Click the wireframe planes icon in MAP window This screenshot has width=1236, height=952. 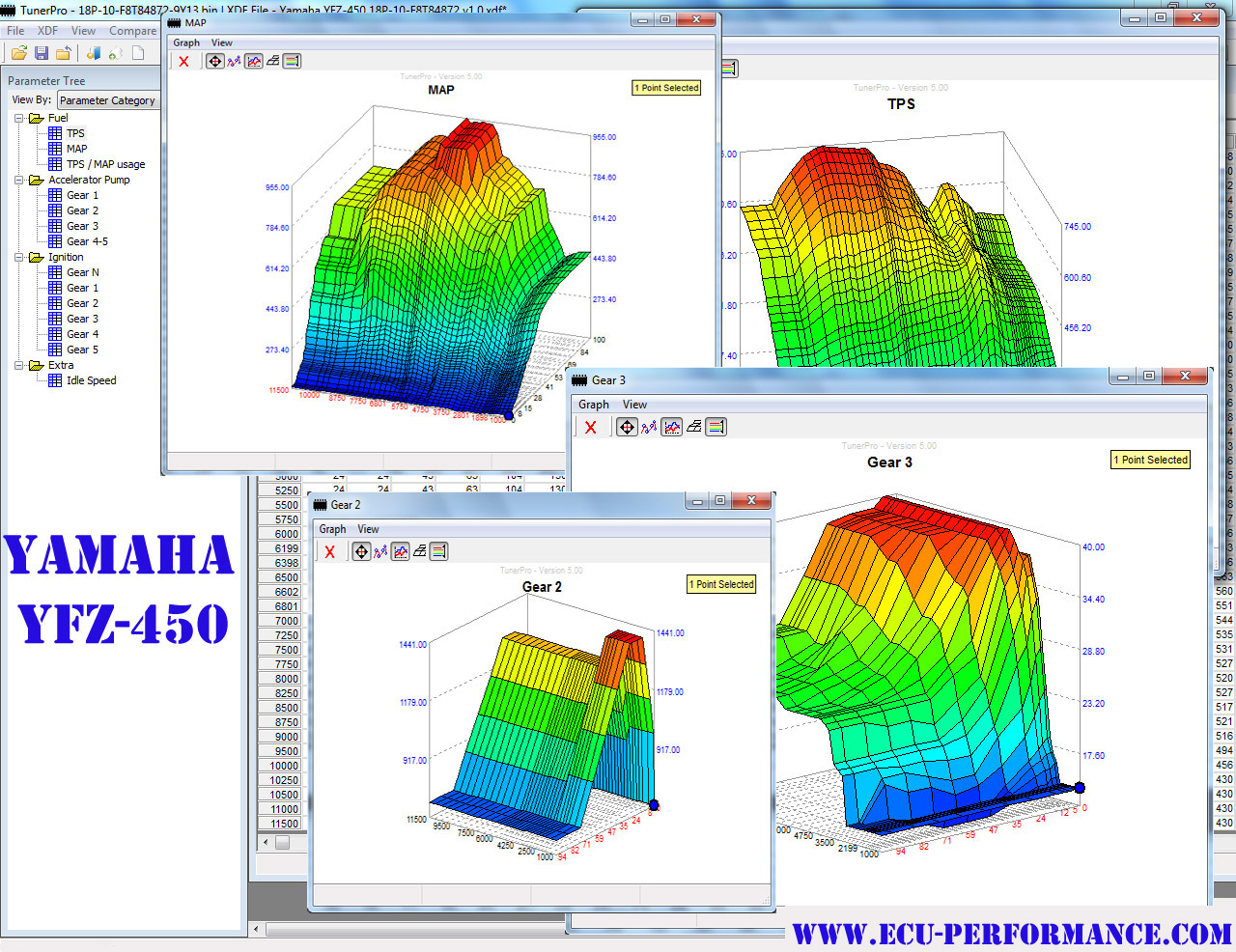point(273,61)
